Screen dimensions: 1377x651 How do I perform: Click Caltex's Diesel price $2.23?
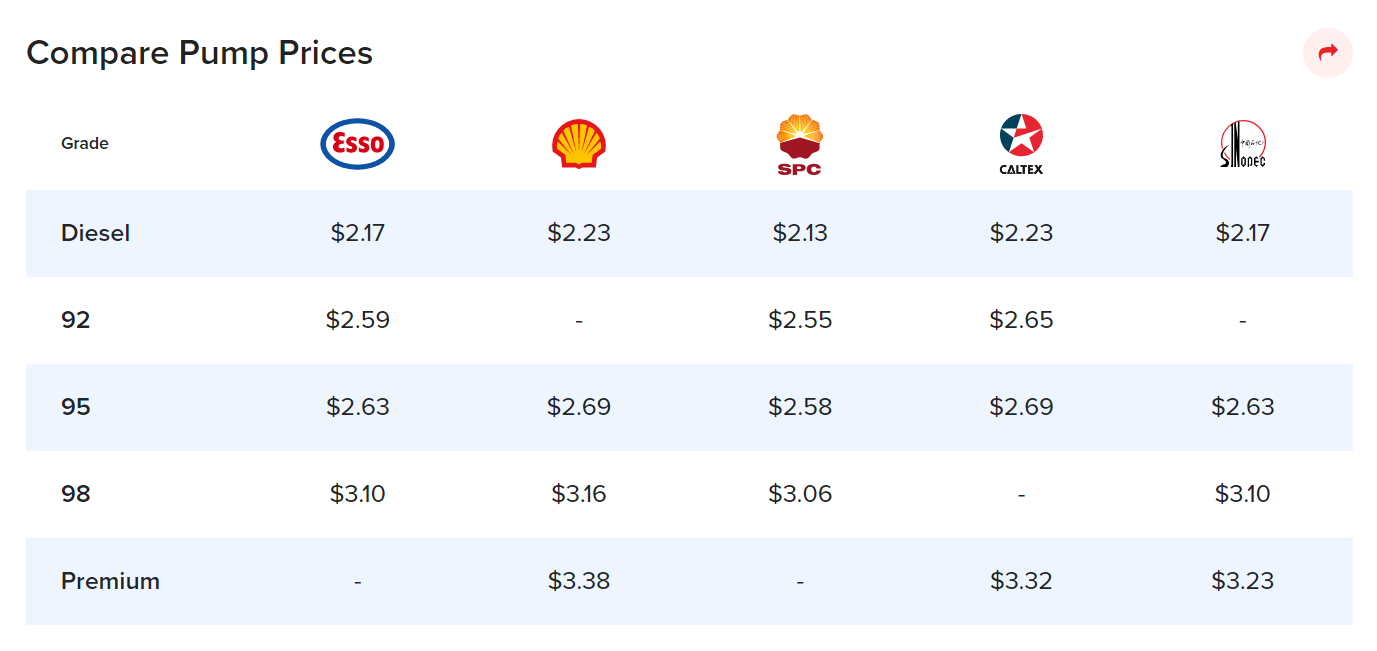[1022, 233]
